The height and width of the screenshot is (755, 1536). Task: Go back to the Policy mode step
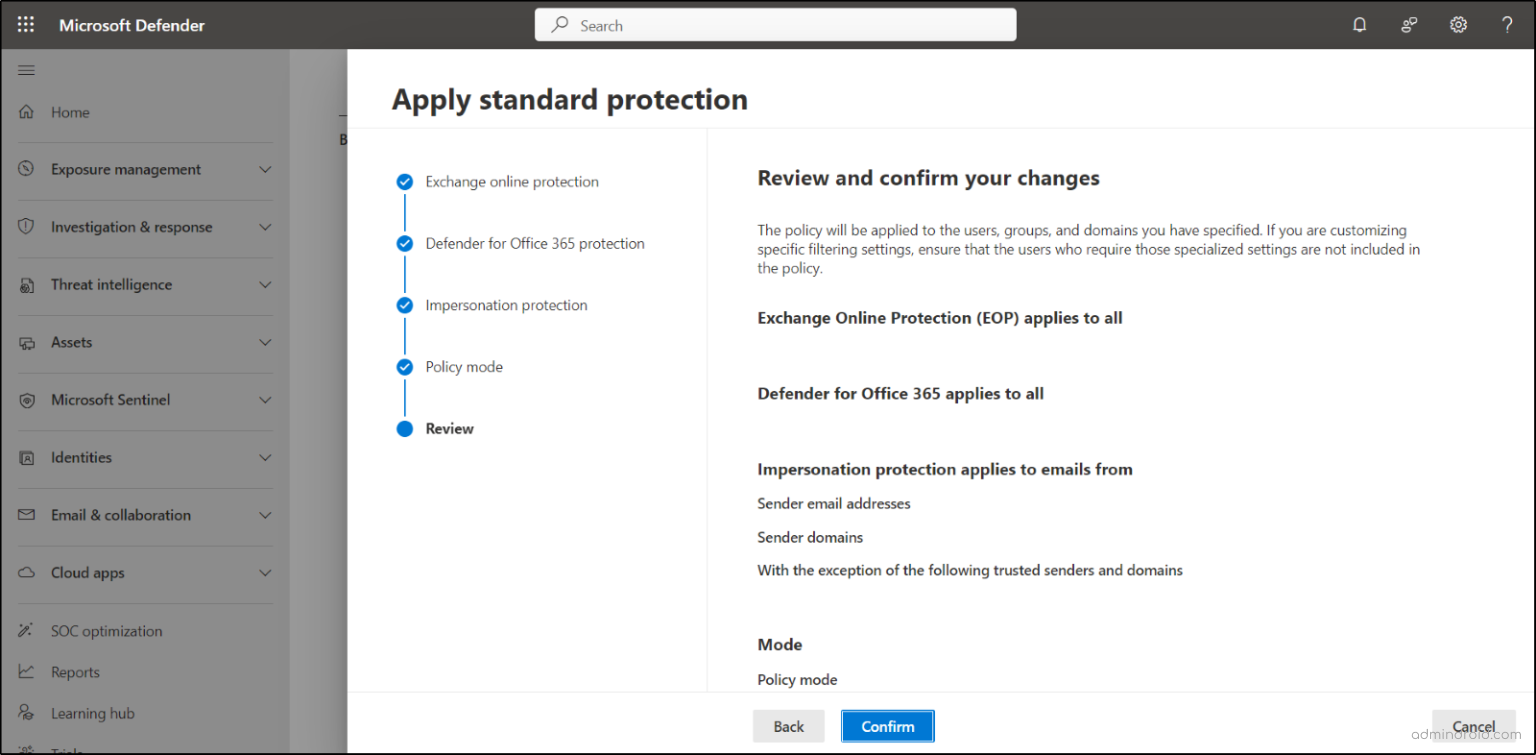[789, 726]
